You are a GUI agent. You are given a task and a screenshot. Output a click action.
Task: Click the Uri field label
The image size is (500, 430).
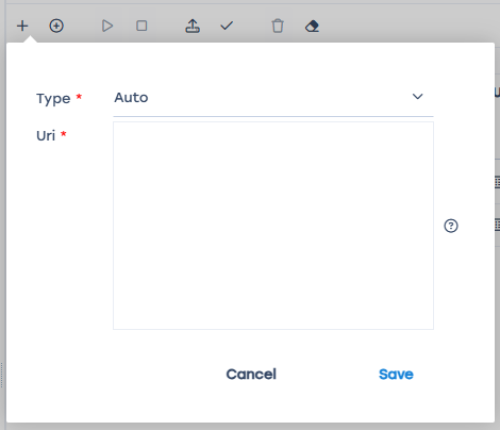tap(46, 136)
